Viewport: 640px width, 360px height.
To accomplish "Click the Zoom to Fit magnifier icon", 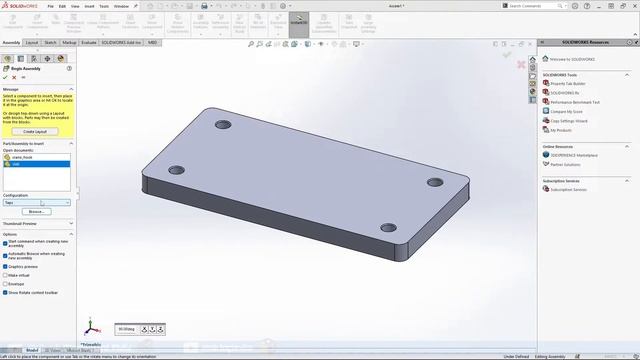I will tap(251, 44).
